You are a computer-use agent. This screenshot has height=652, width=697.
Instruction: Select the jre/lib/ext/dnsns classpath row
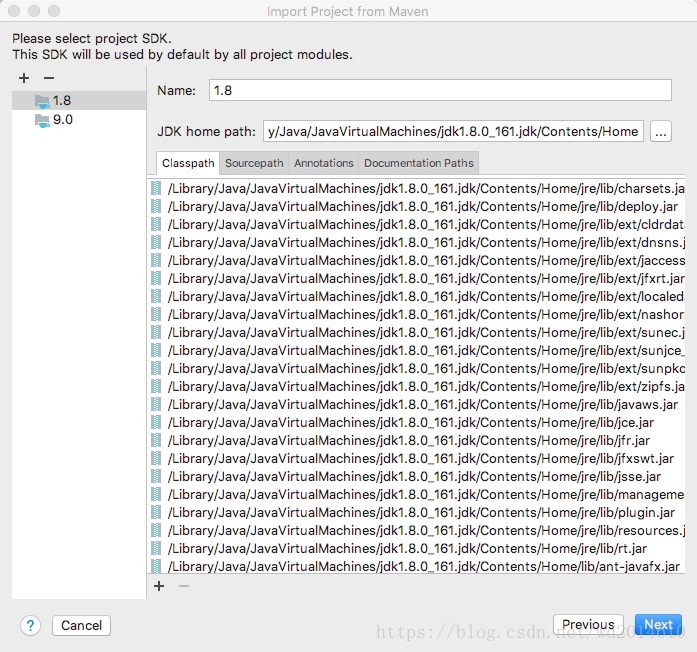pos(416,243)
